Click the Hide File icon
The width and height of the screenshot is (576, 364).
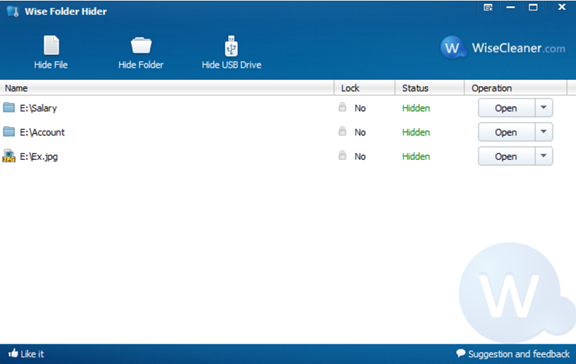51,46
